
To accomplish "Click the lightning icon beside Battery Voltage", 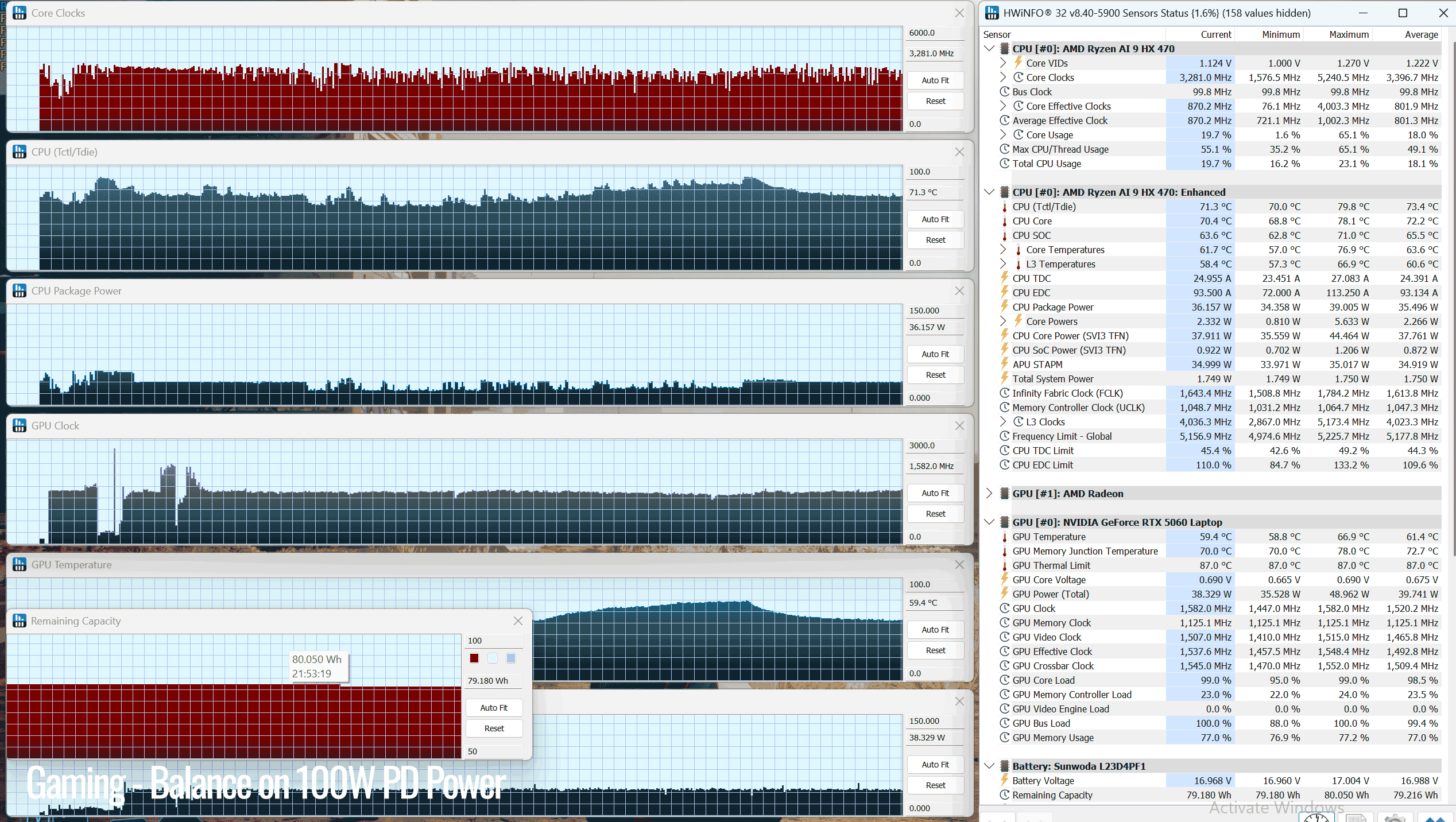I will (1005, 780).
